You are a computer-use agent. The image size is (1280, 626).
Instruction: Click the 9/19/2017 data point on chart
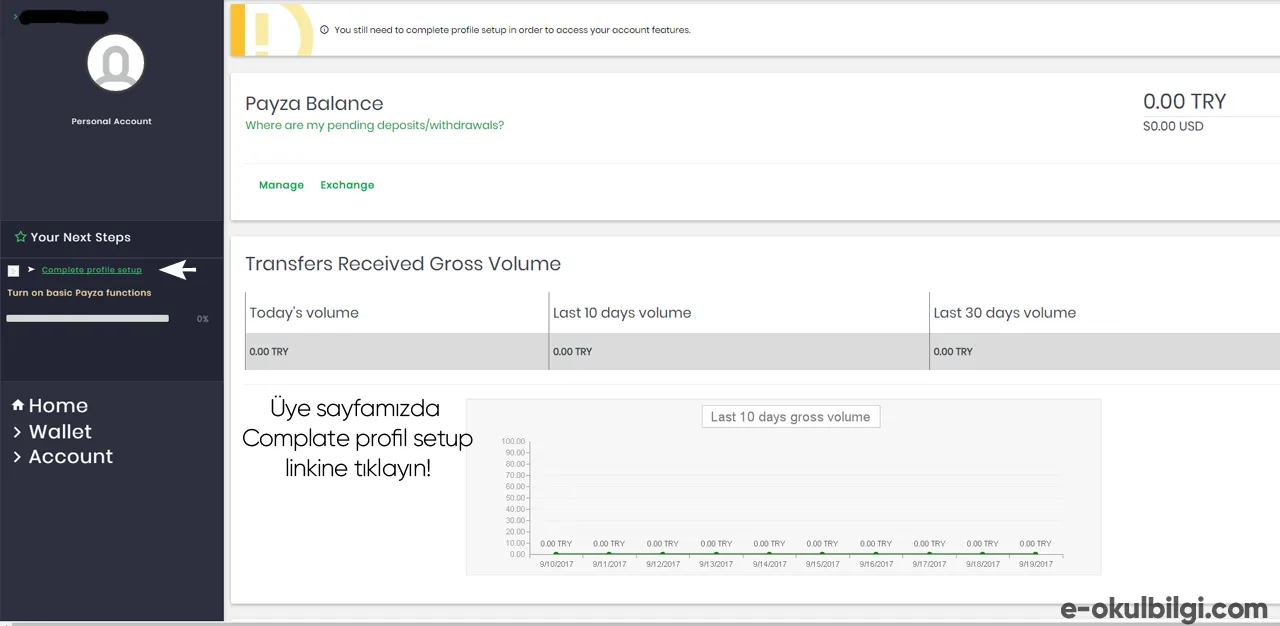[1035, 553]
